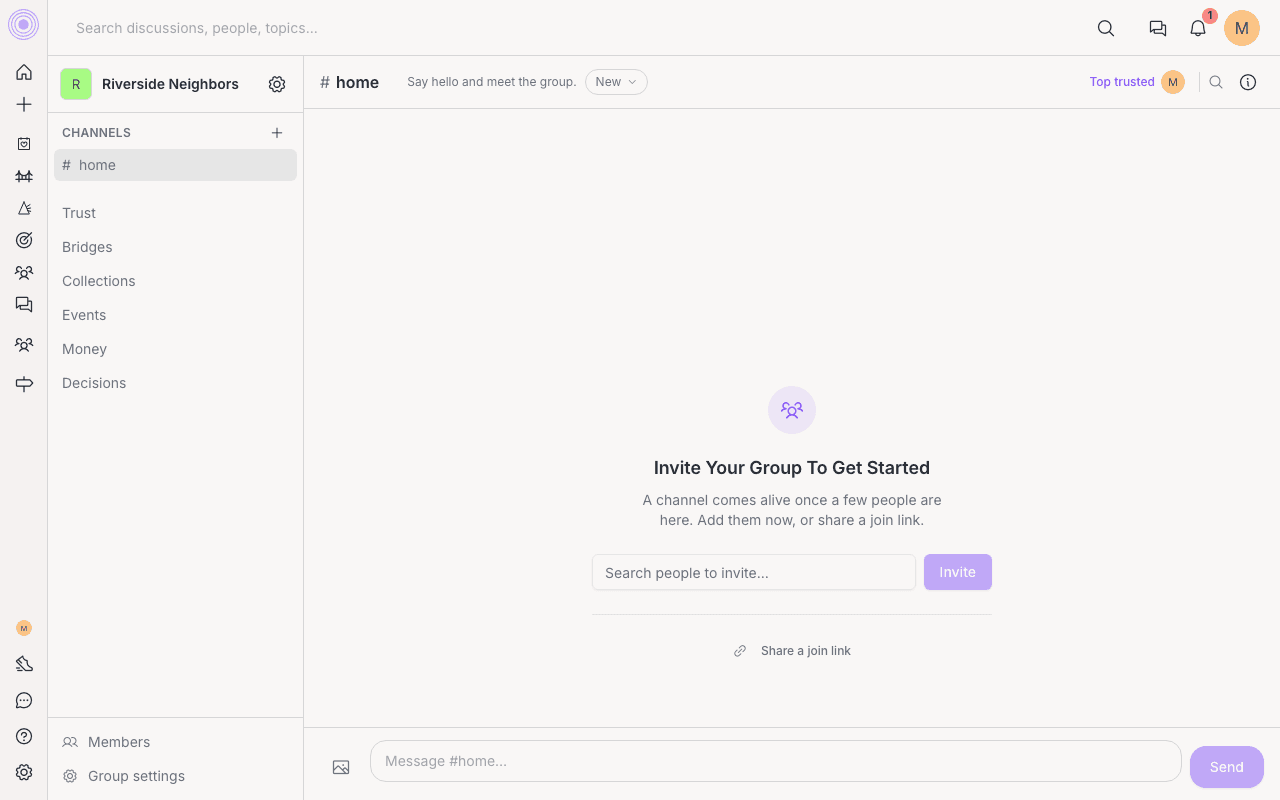Image resolution: width=1280 pixels, height=800 pixels.
Task: Open the New sort dropdown
Action: (616, 82)
